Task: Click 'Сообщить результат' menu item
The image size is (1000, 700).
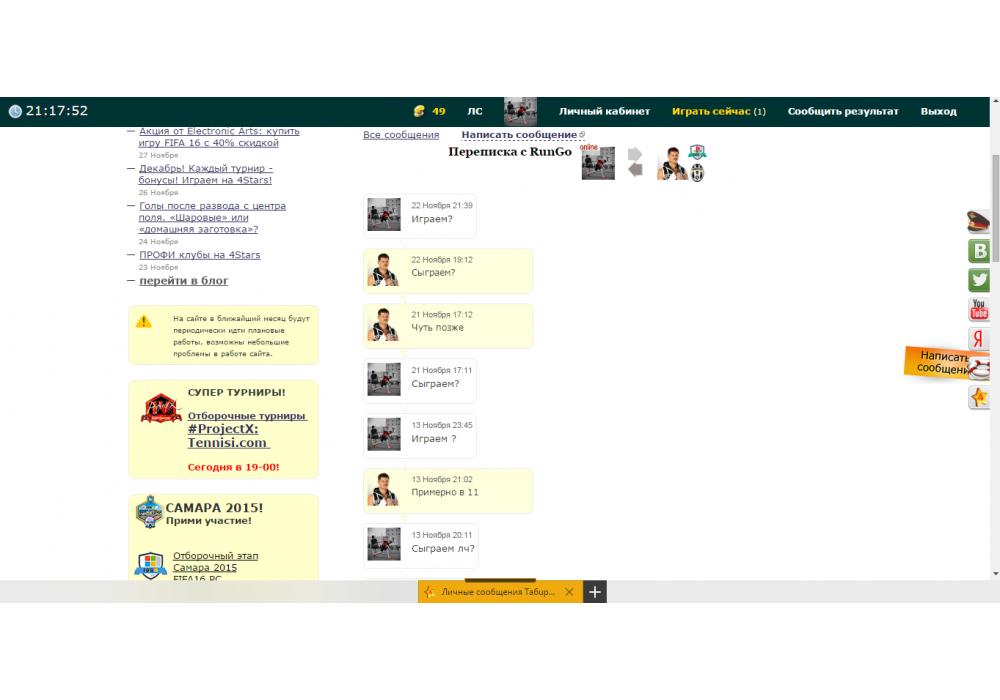Action: click(x=842, y=111)
